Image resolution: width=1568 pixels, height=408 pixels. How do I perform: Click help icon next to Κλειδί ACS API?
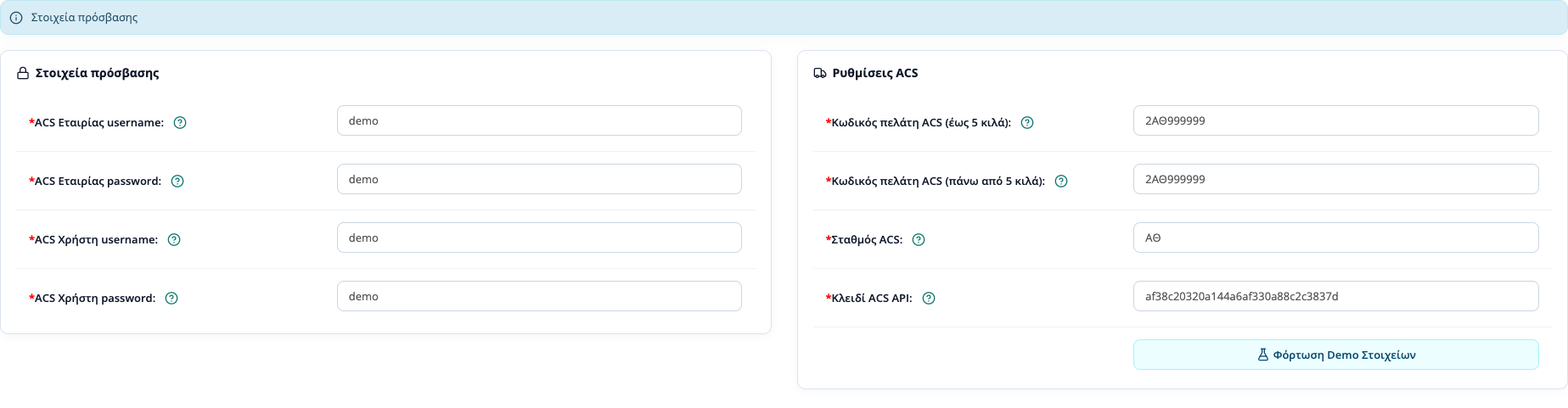coord(929,299)
